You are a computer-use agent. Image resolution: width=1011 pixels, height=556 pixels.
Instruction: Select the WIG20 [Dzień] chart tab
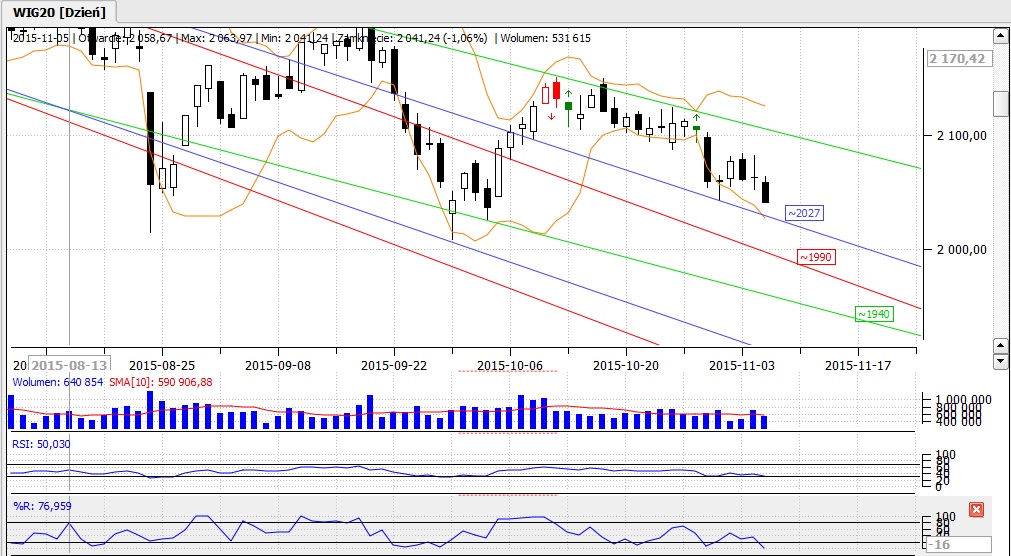click(x=60, y=12)
